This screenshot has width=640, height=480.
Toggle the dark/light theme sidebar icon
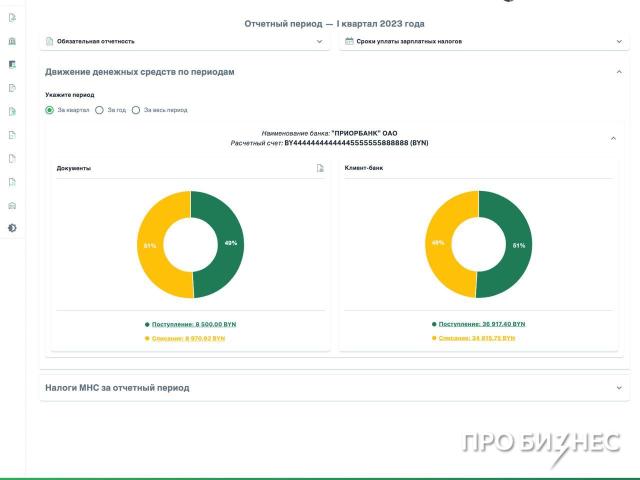[12, 228]
